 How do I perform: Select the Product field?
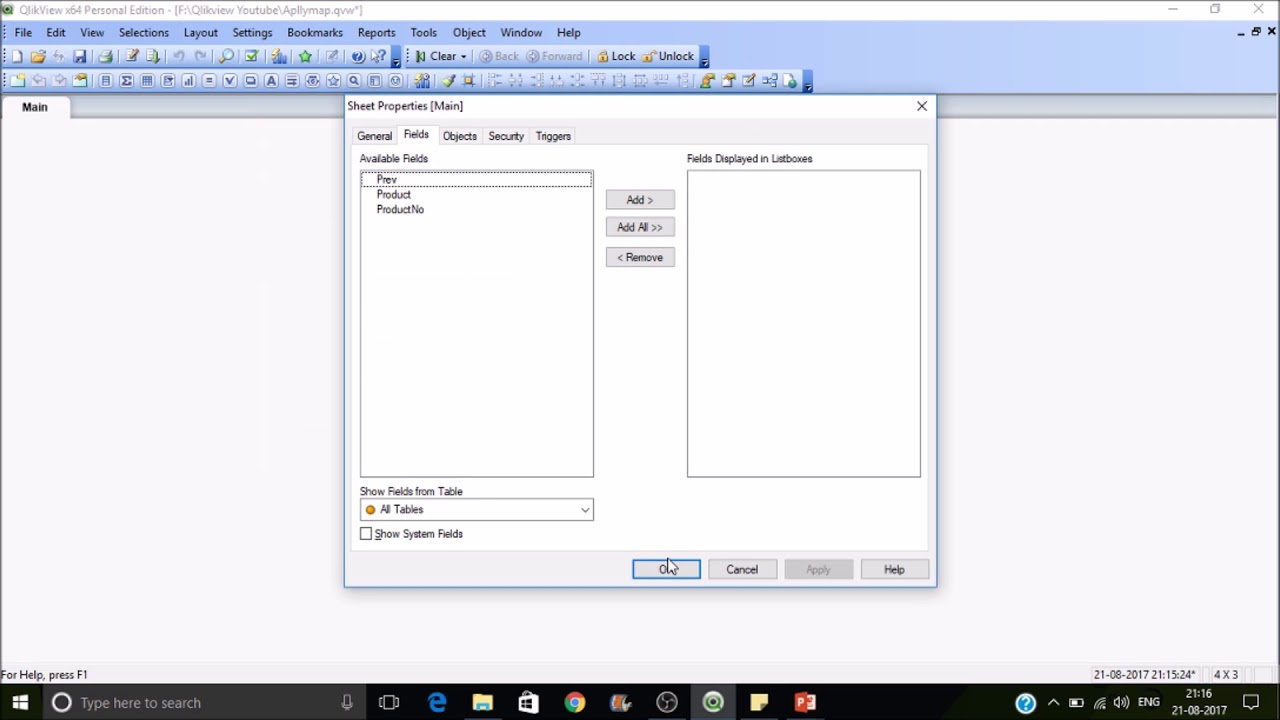[477, 194]
